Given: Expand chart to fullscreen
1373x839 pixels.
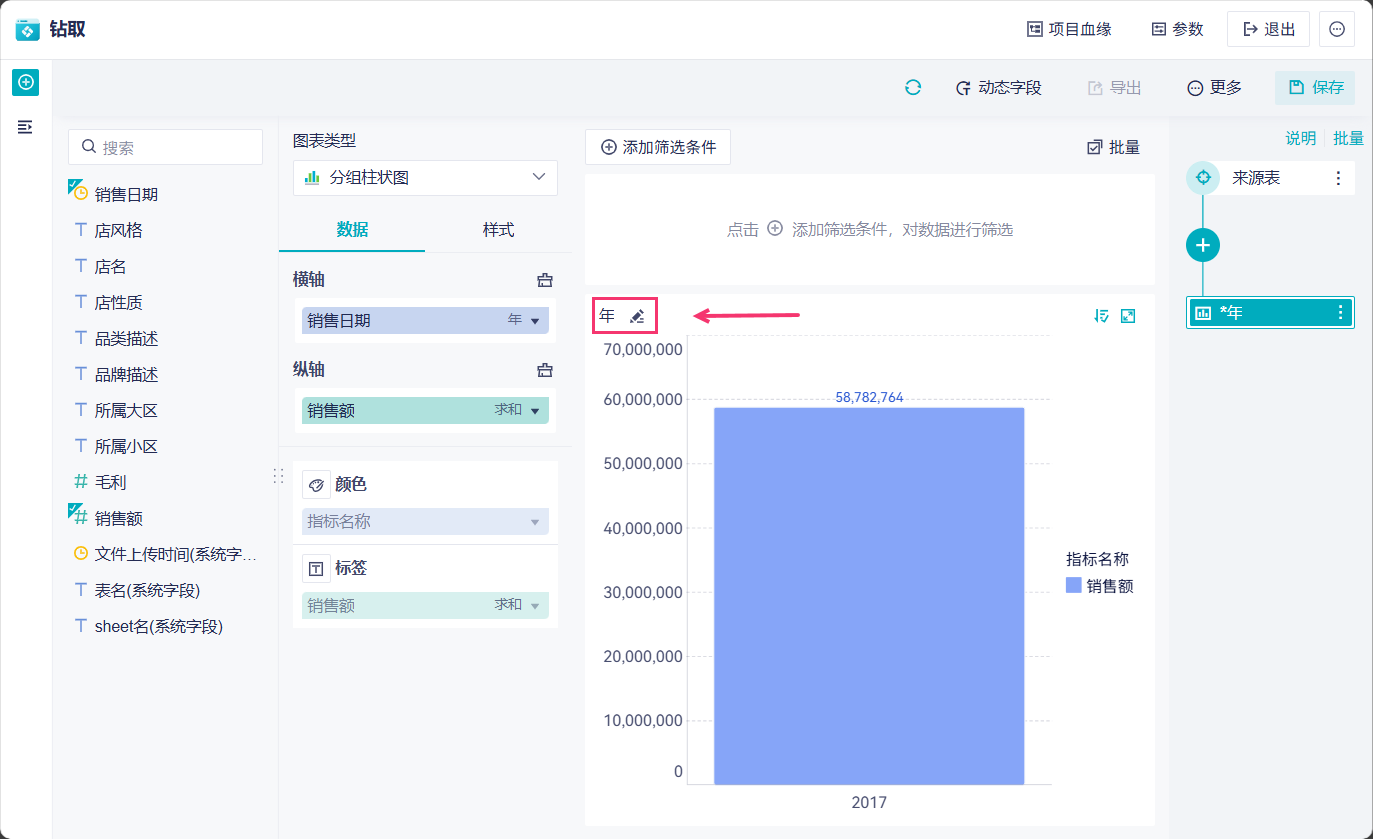Looking at the screenshot, I should pyautogui.click(x=1128, y=316).
